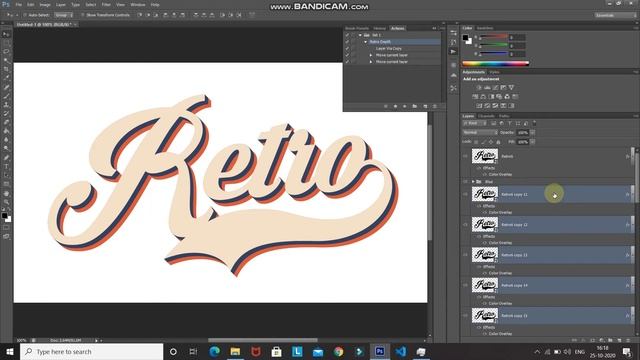The image size is (640, 360).
Task: Create new group folder icon in Layers
Action: pyautogui.click(x=610, y=340)
